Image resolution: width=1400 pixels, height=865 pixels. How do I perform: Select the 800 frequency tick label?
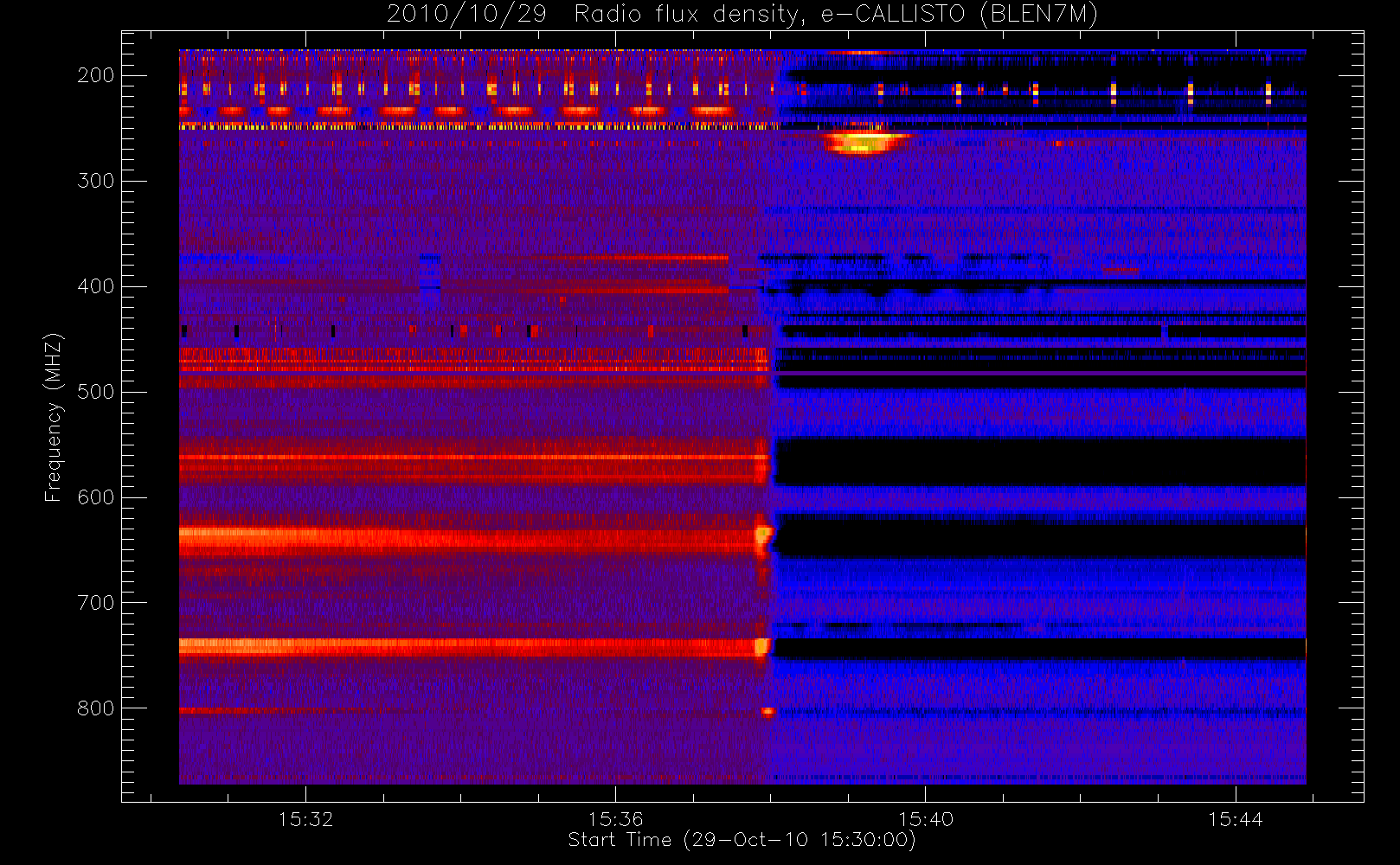95,708
